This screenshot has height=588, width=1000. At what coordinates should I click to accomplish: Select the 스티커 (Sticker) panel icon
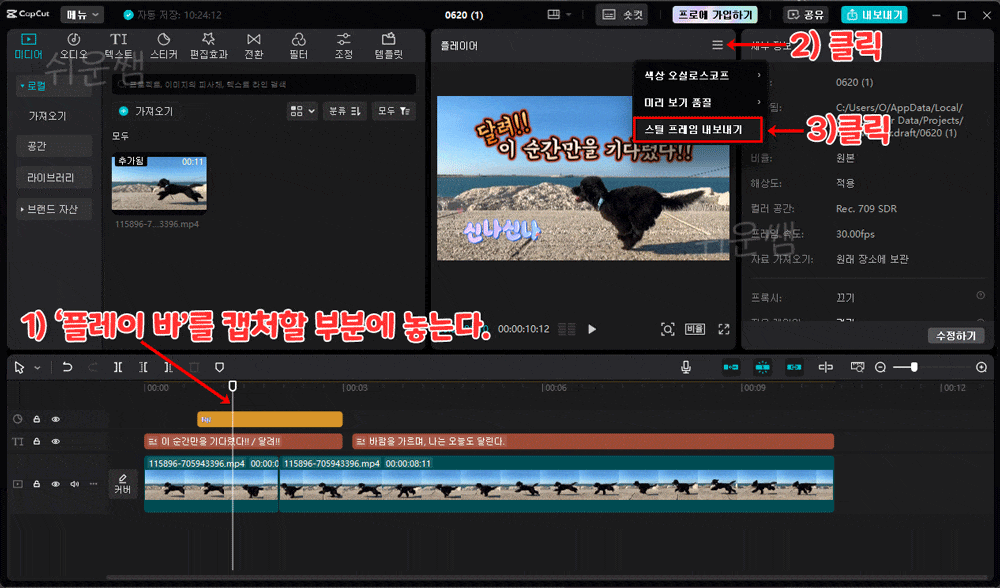163,44
